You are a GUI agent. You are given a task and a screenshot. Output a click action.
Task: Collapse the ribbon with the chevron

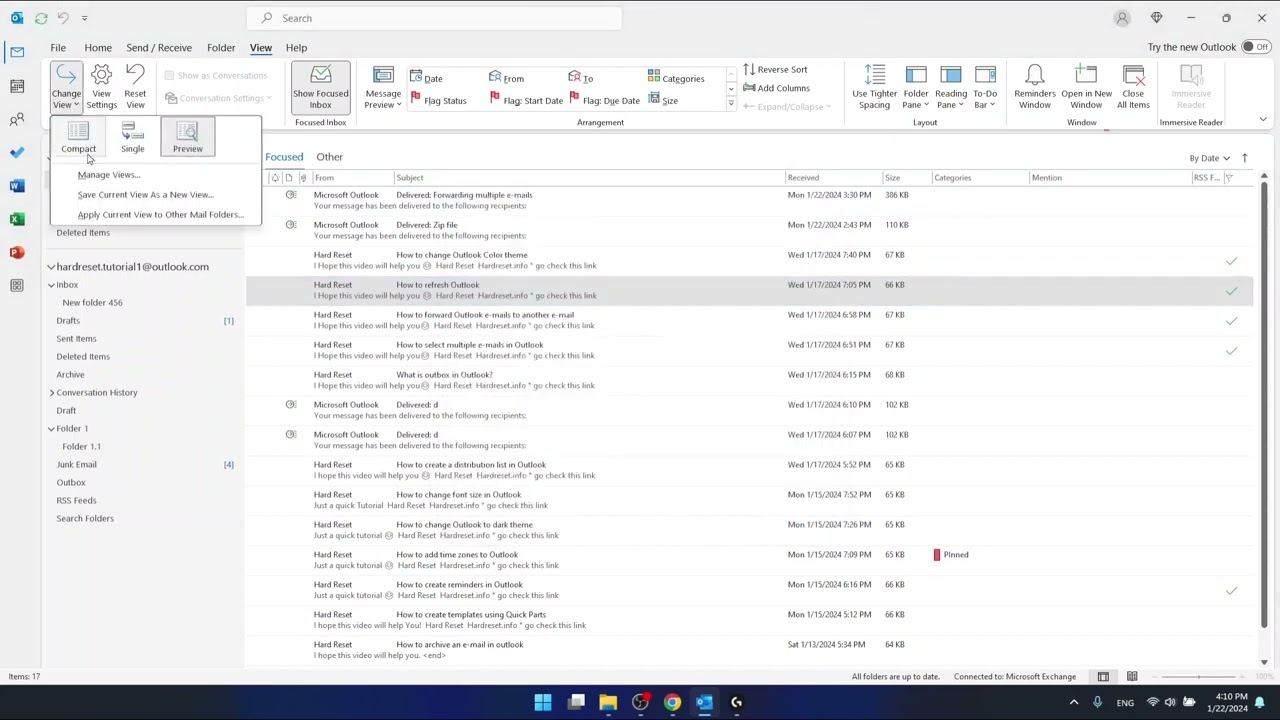tap(1263, 120)
